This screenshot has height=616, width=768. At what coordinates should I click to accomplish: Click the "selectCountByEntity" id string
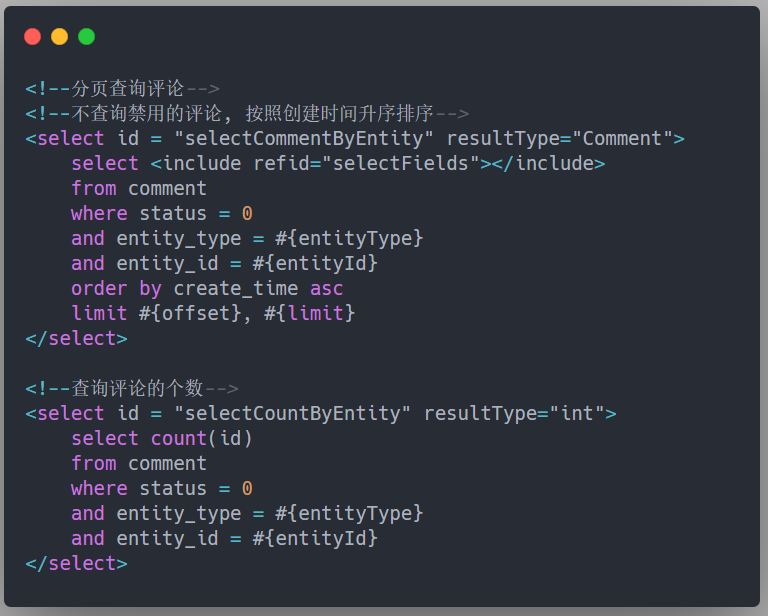[x=292, y=414]
